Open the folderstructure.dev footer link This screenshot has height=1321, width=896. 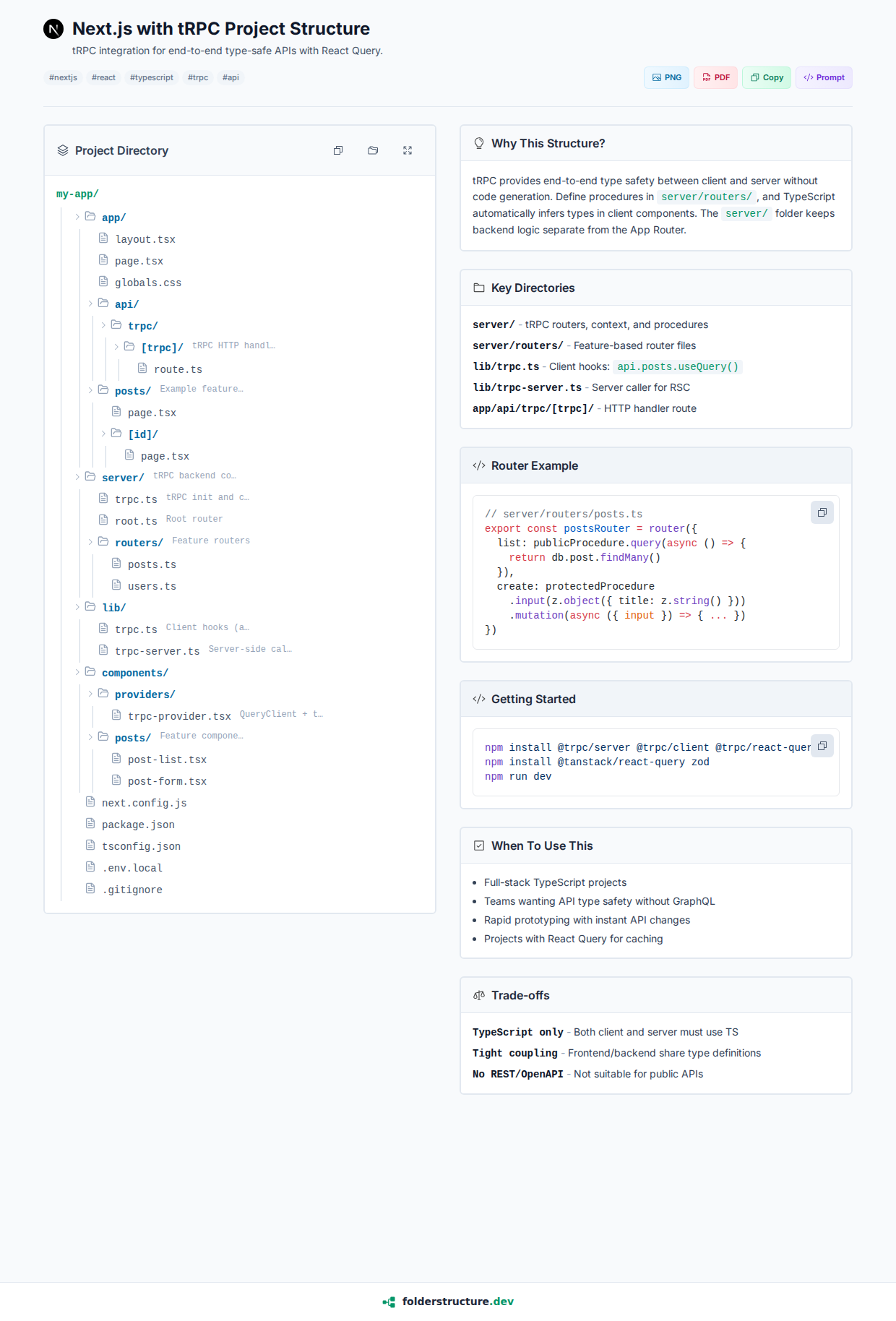point(457,1301)
